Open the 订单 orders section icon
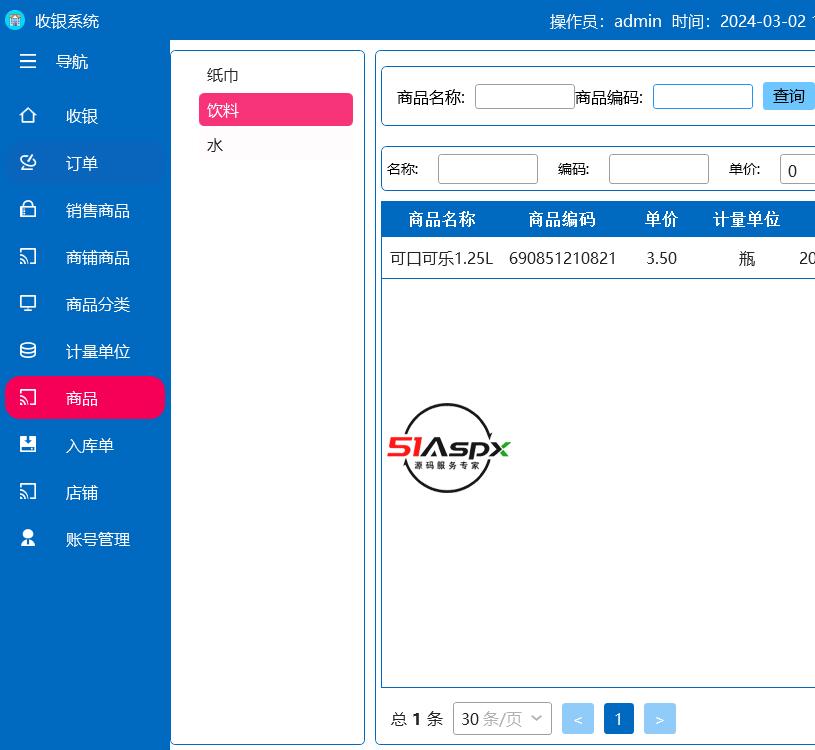Image resolution: width=815 pixels, height=750 pixels. [27, 163]
